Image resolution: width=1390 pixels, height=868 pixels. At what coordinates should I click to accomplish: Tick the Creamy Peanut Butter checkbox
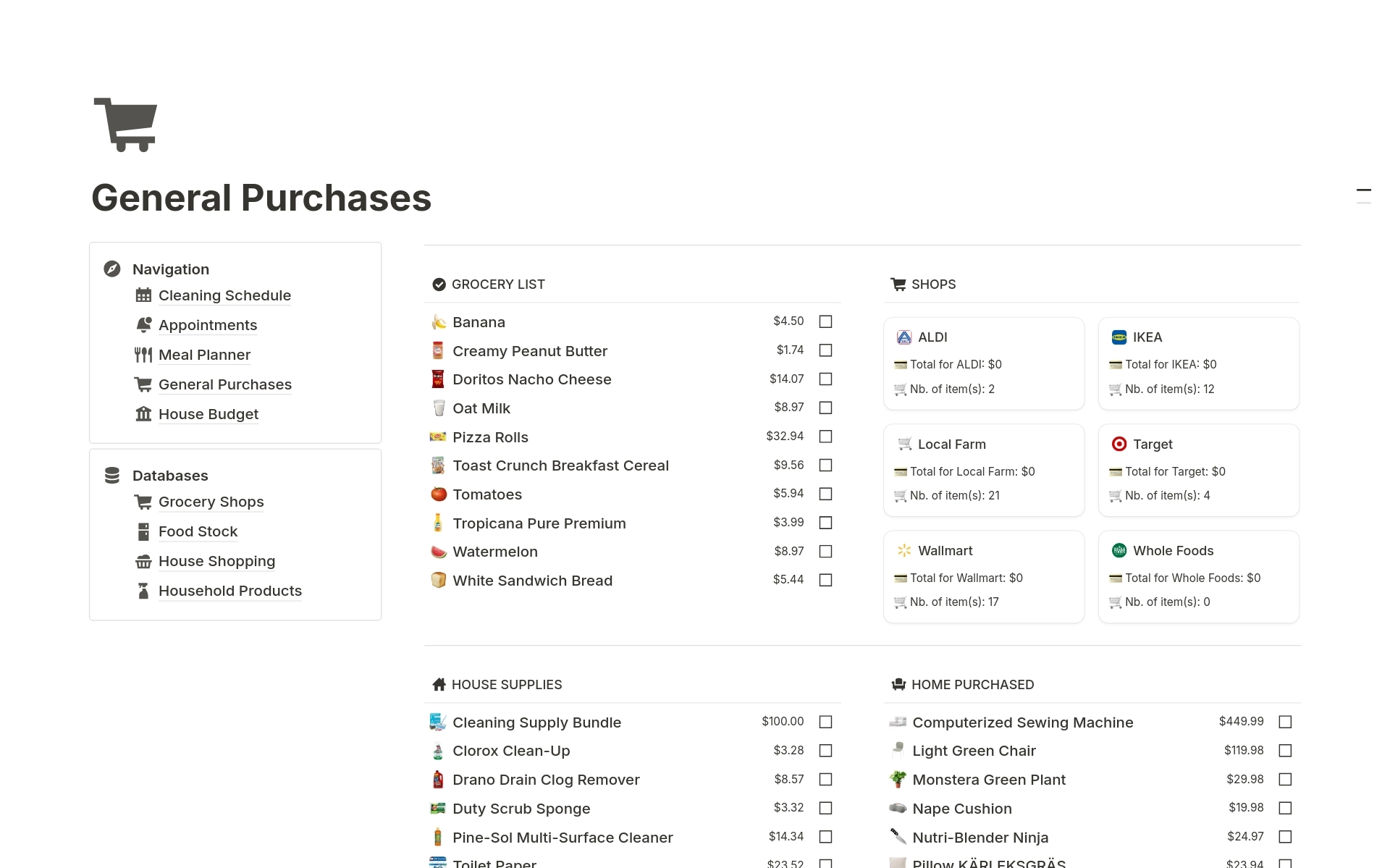pos(825,350)
